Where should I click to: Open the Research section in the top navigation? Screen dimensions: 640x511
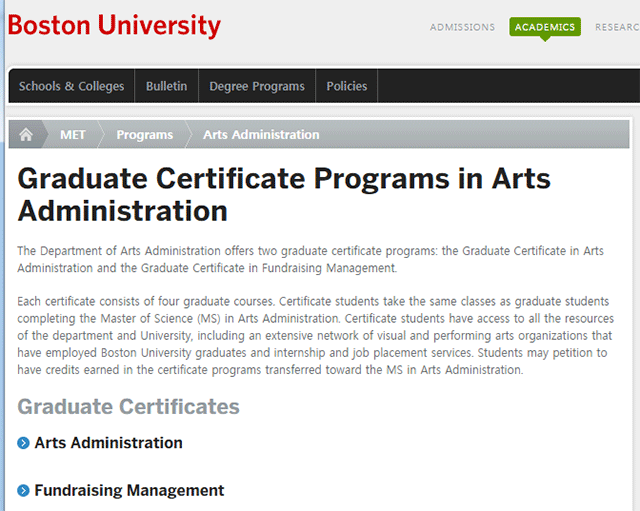click(x=617, y=27)
